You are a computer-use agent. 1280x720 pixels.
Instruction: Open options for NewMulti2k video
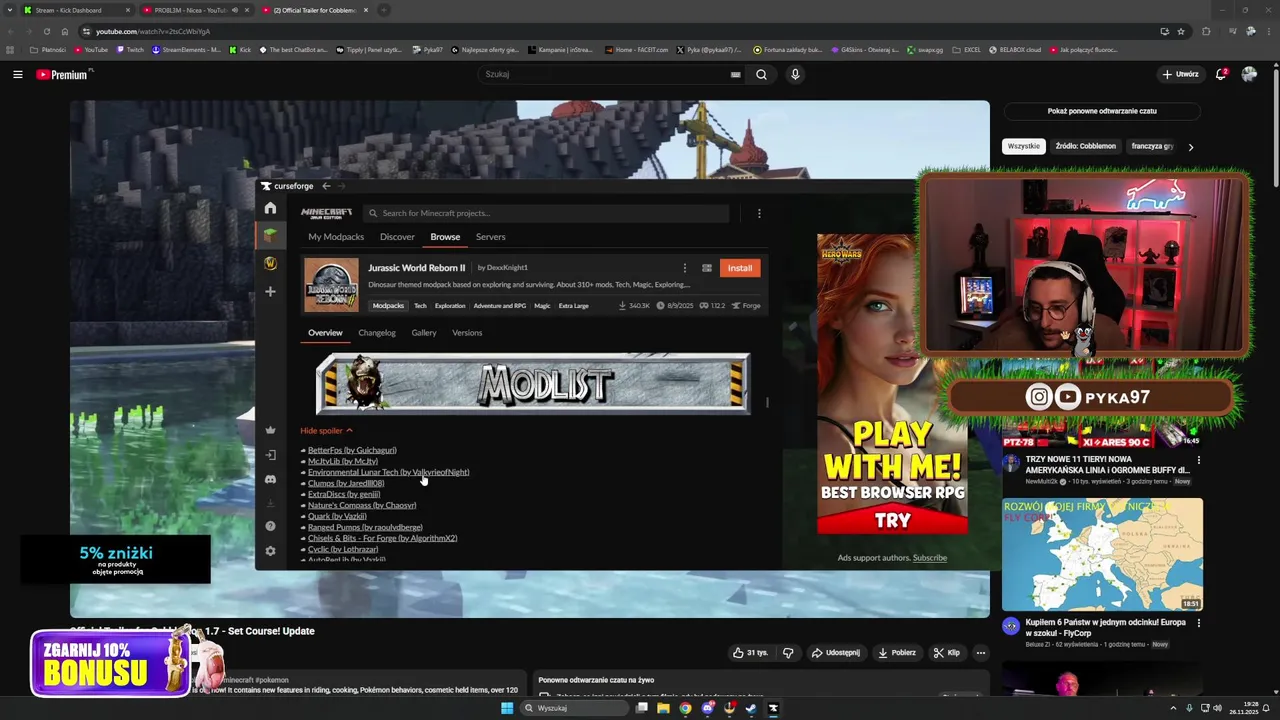click(1199, 460)
